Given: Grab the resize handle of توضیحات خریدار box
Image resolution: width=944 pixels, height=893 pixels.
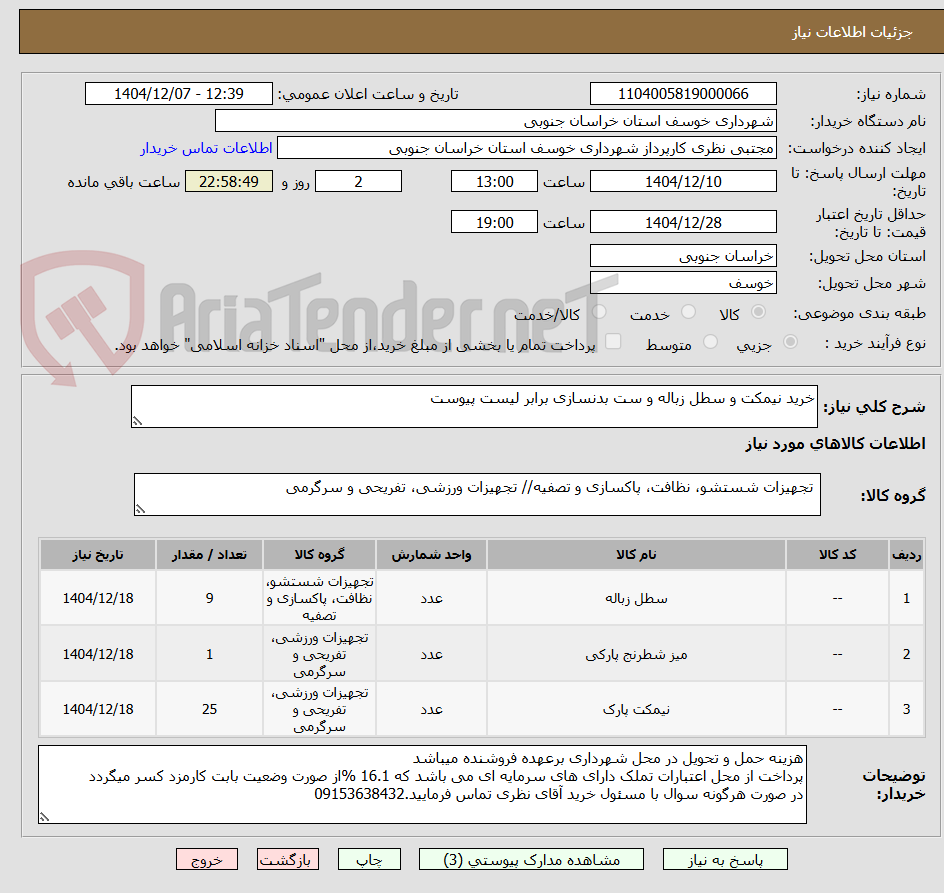Looking at the screenshot, I should click(44, 817).
